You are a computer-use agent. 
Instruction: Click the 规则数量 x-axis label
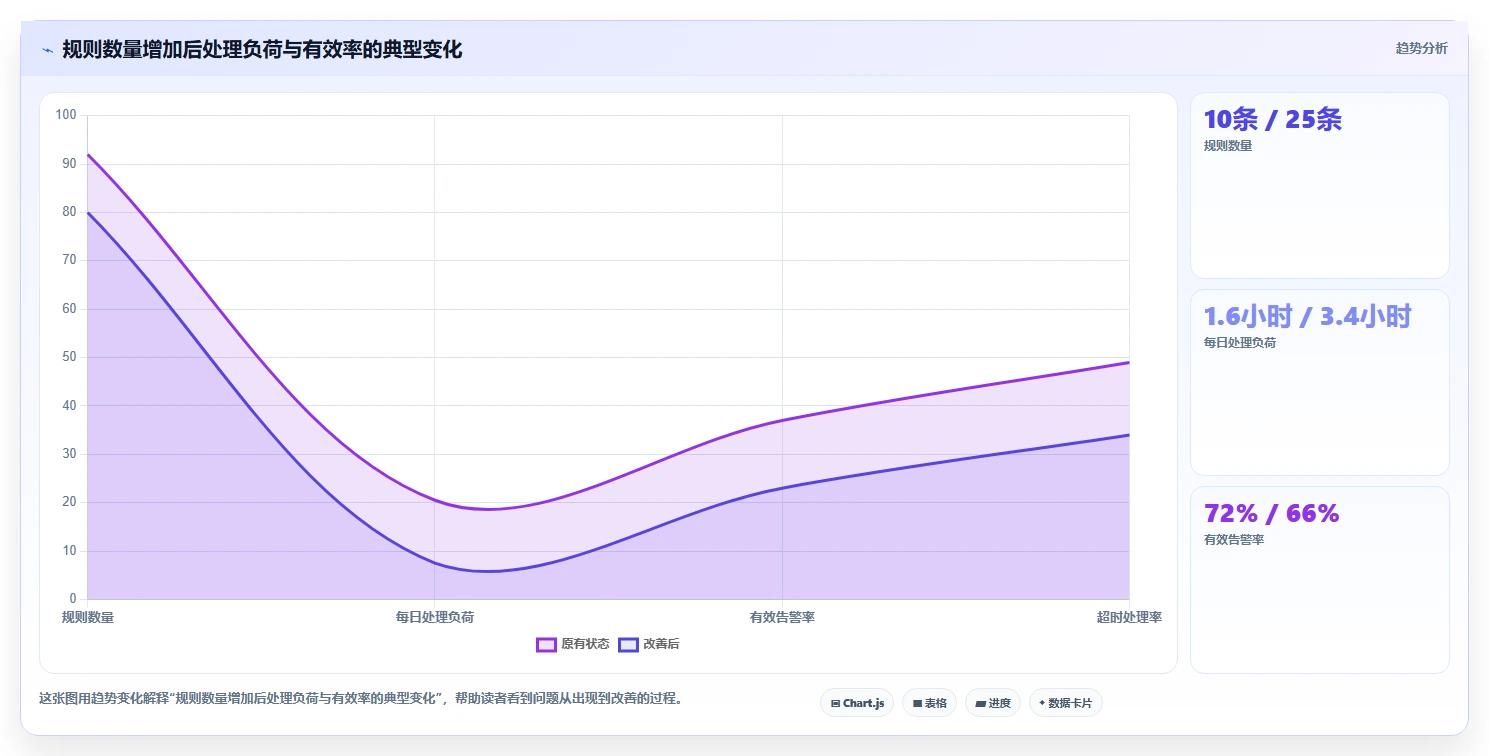(88, 617)
